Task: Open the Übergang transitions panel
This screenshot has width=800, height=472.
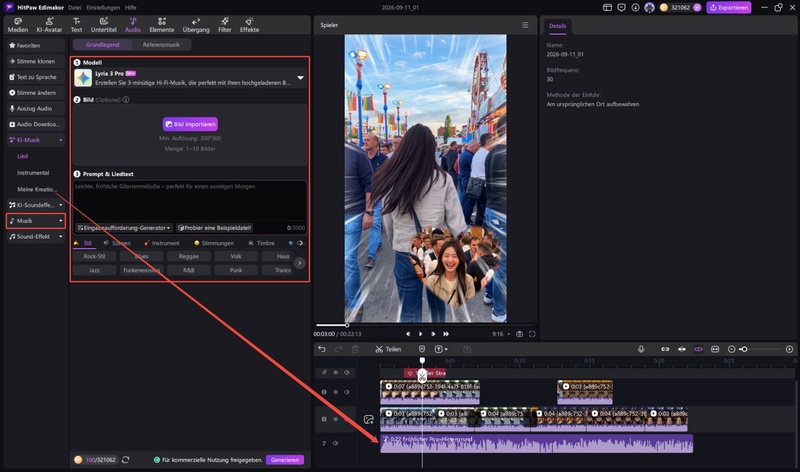Action: (x=196, y=25)
